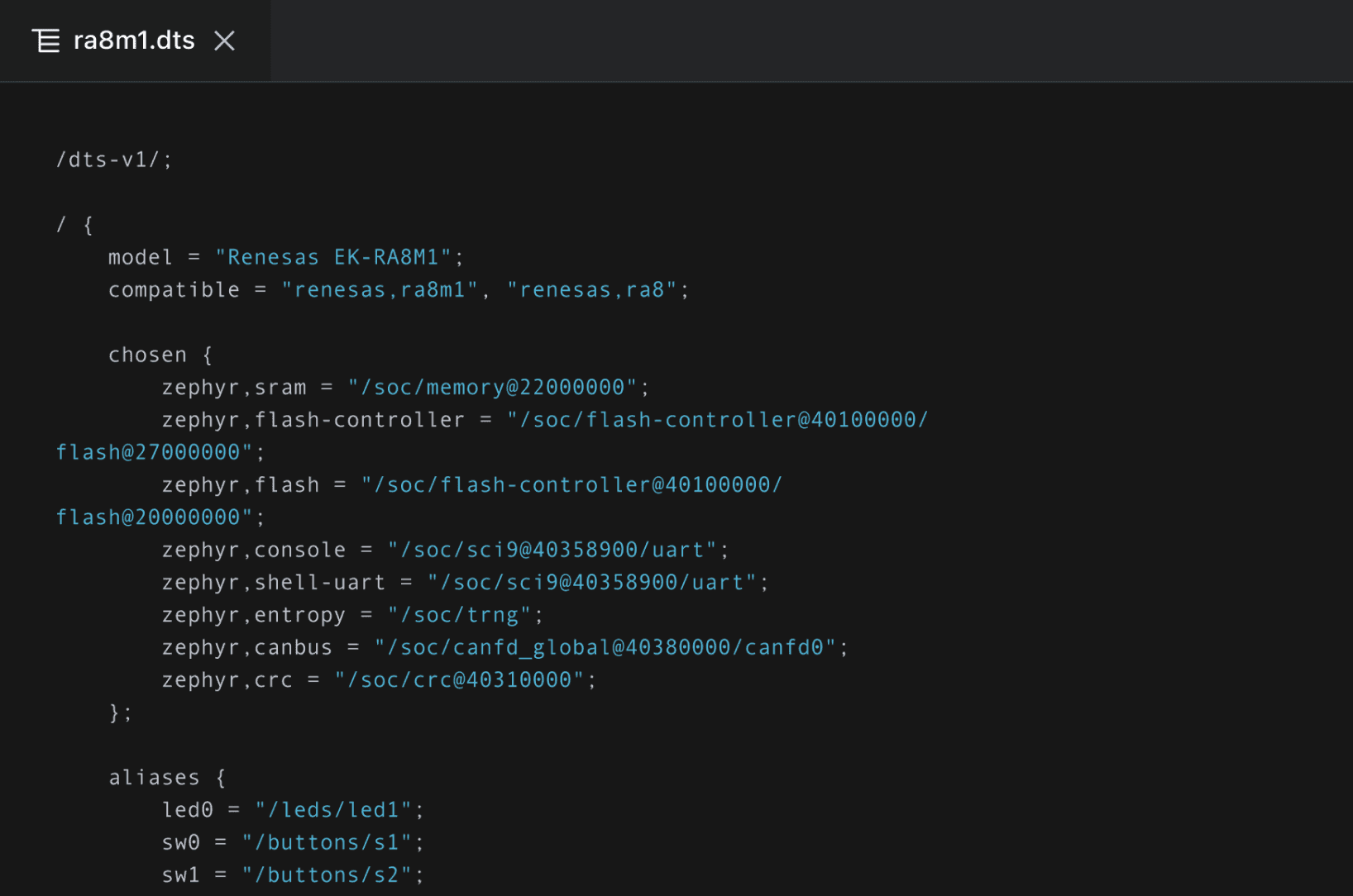The width and height of the screenshot is (1353, 896).
Task: Click the wrapped text flash@20000000
Action: click(x=148, y=517)
